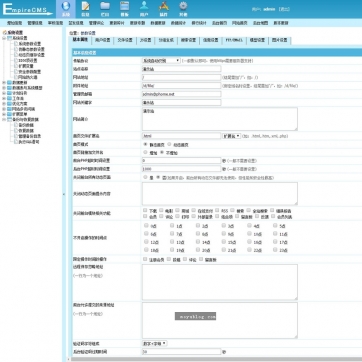
Task: Click the 退出 logout link
Action: coord(284,9)
